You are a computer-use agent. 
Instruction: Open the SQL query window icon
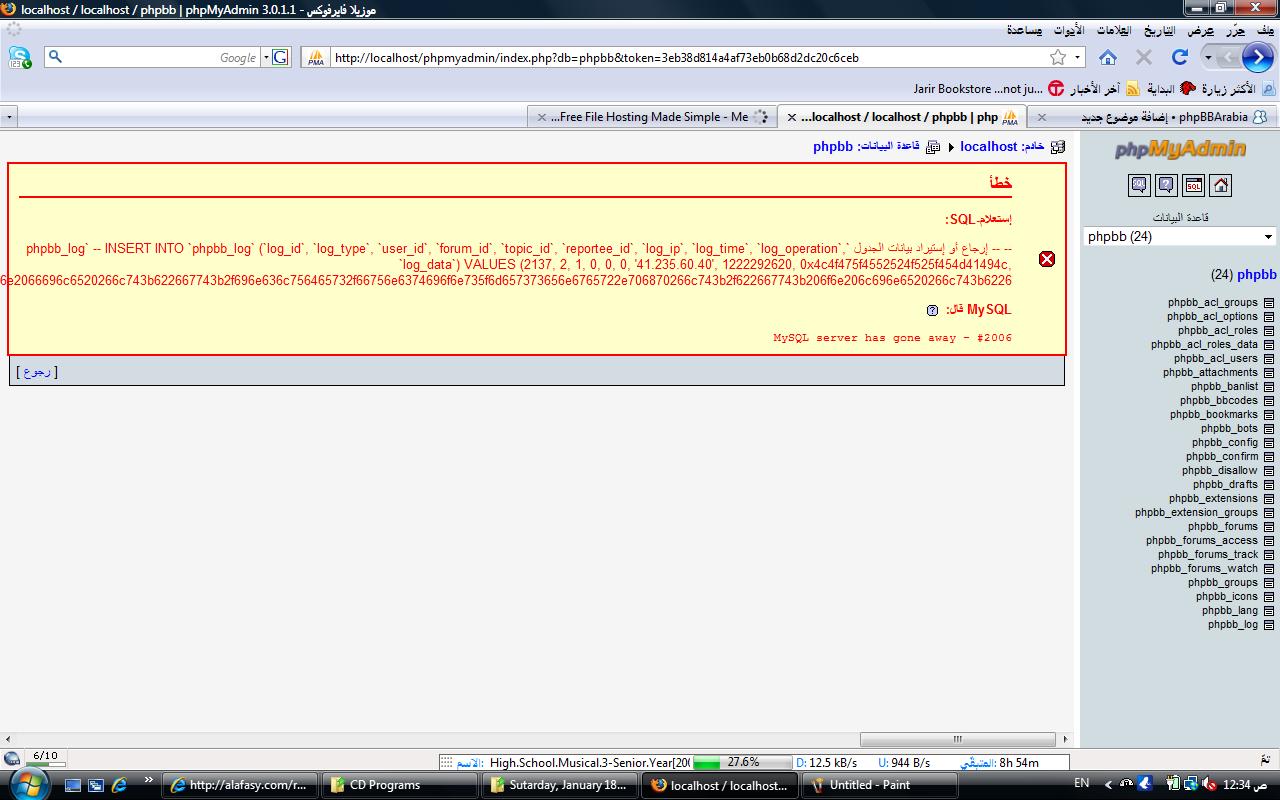pos(1193,185)
